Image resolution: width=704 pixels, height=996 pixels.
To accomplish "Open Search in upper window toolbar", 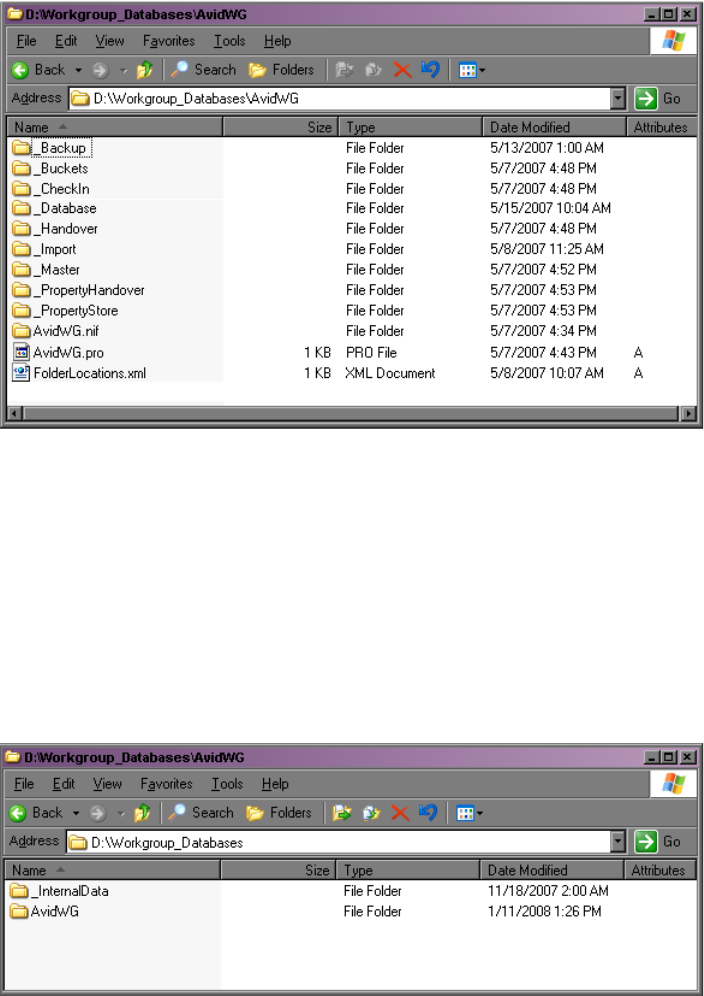I will tap(203, 70).
